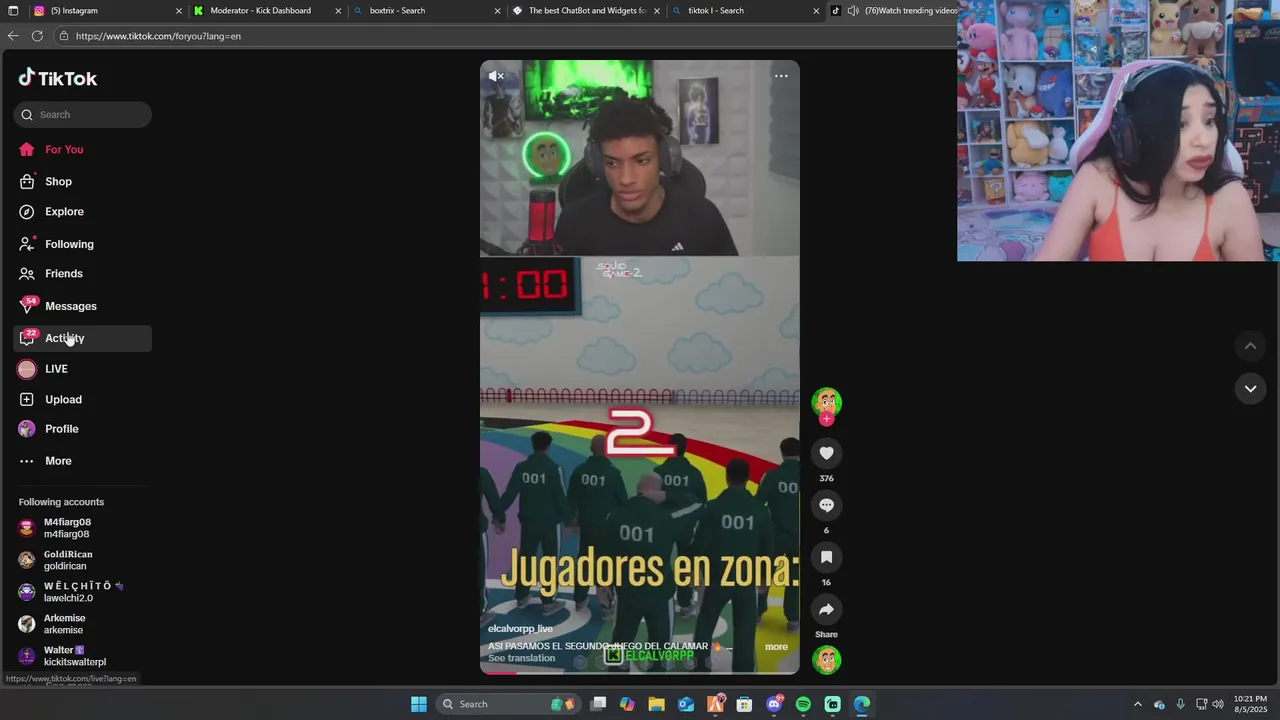Open Spotify from the taskbar
Viewport: 1280px width, 720px height.
coord(803,704)
